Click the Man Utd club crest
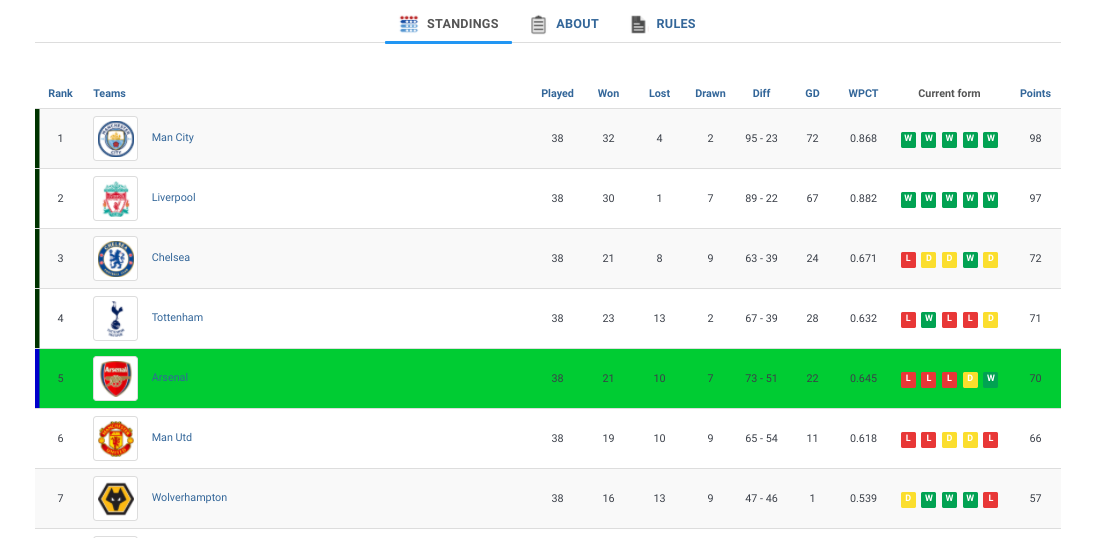 (115, 438)
